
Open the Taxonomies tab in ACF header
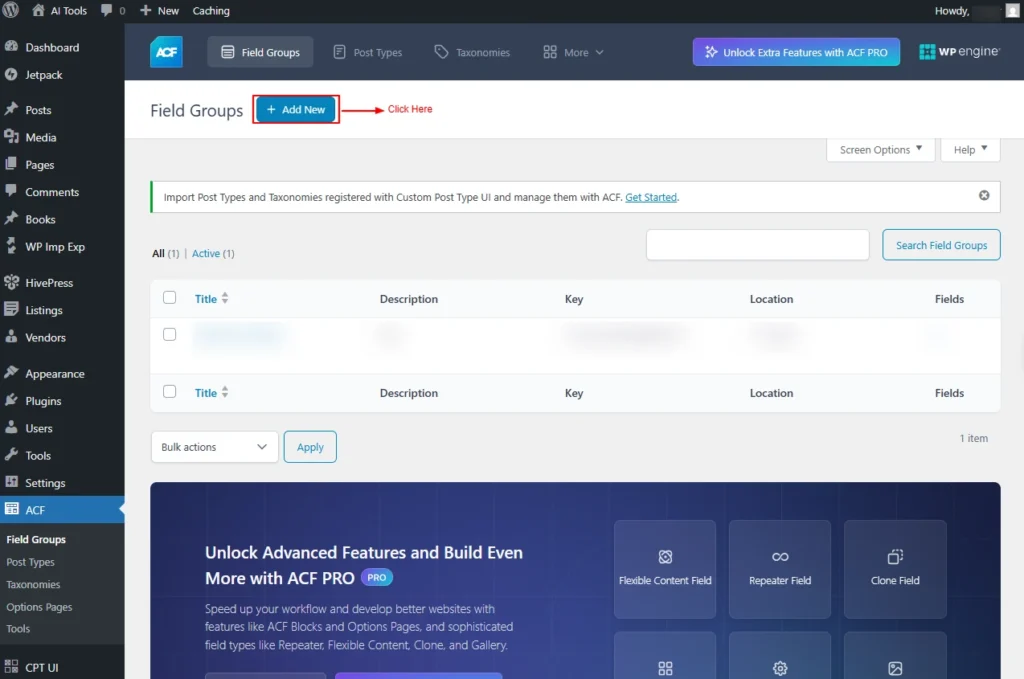472,52
